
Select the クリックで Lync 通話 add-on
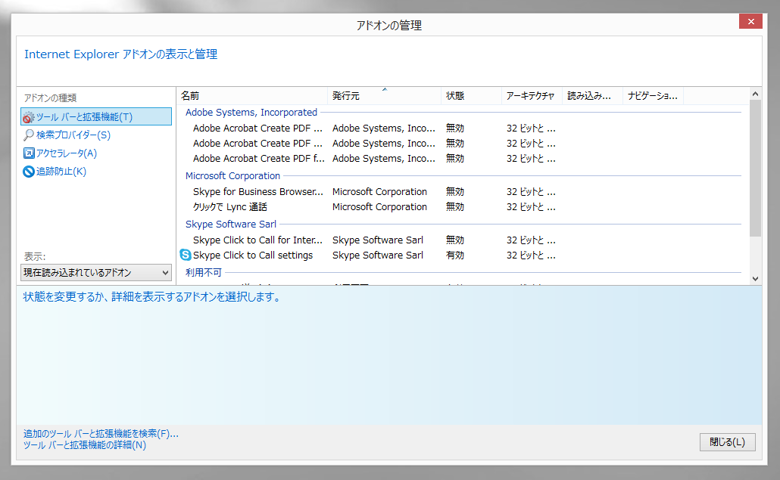point(463,207)
